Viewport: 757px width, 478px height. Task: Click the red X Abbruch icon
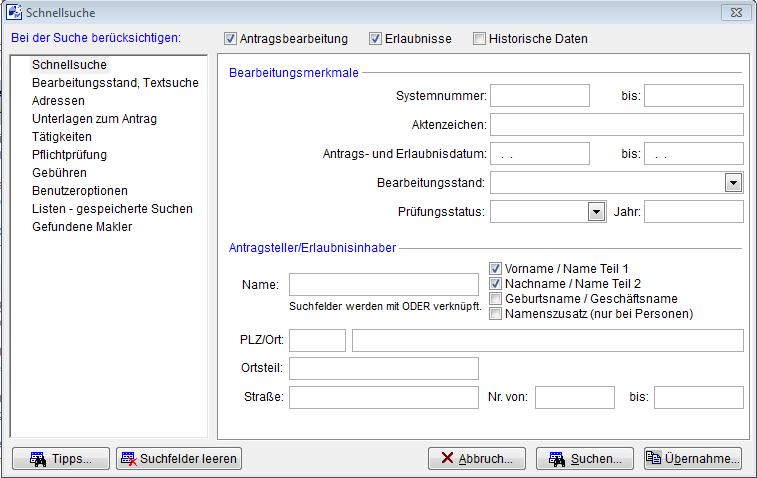pos(447,459)
